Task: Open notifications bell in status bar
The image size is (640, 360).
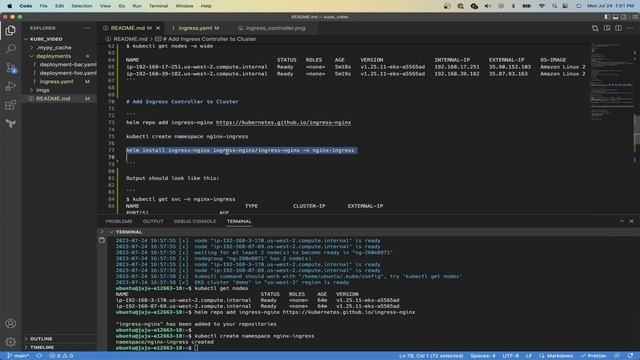Action: tap(630, 356)
